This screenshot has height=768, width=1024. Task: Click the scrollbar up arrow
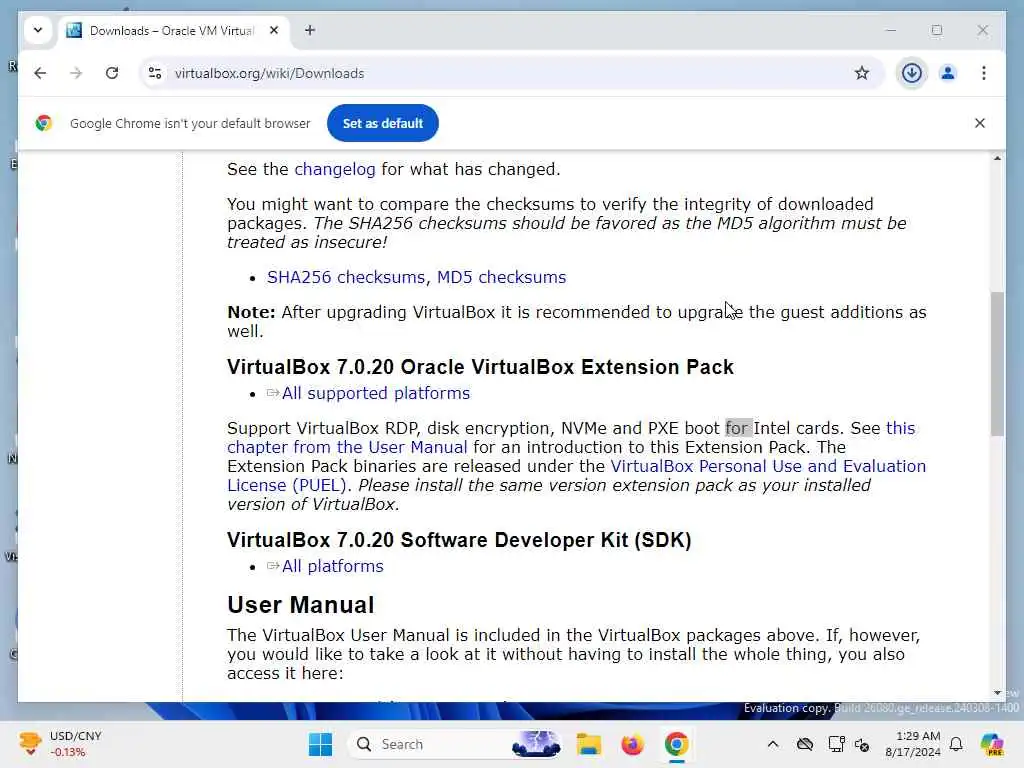click(x=997, y=158)
